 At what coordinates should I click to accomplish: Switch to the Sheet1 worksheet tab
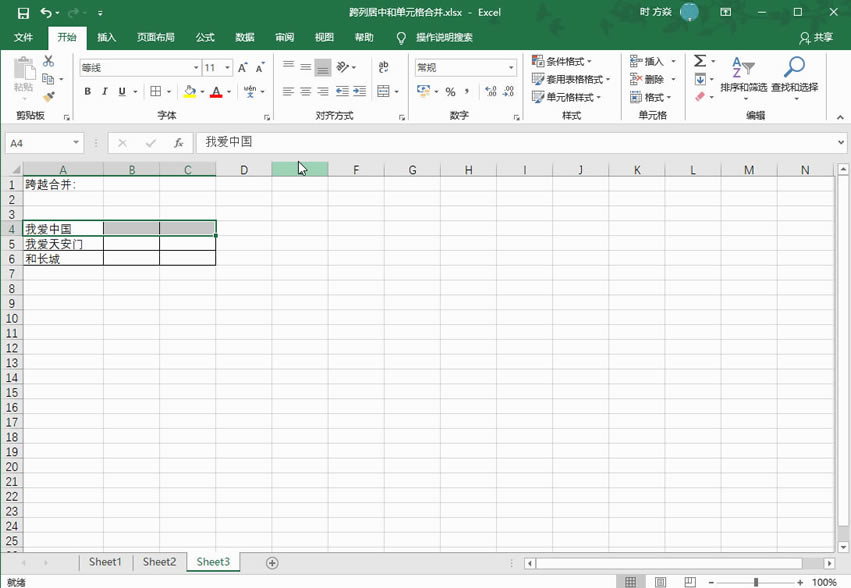point(105,562)
